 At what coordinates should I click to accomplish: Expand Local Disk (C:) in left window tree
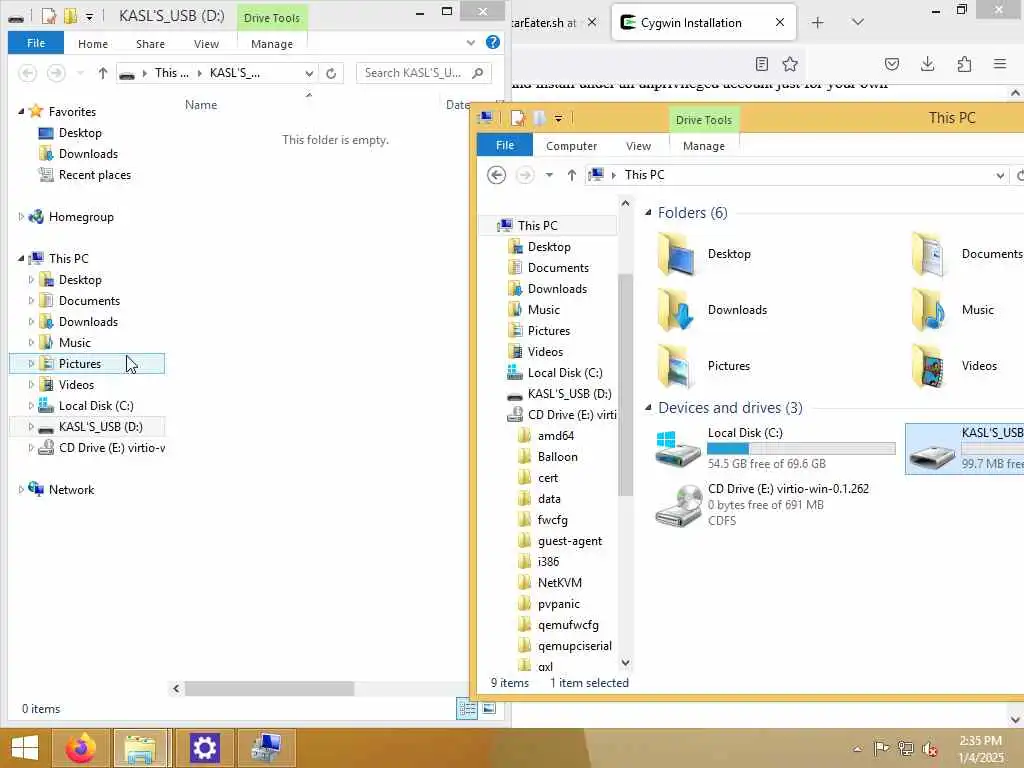pos(31,406)
